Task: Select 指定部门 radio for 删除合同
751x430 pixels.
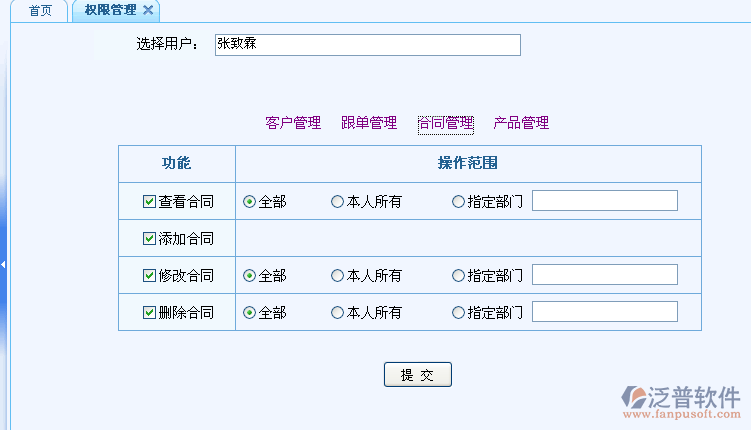Action: [458, 312]
